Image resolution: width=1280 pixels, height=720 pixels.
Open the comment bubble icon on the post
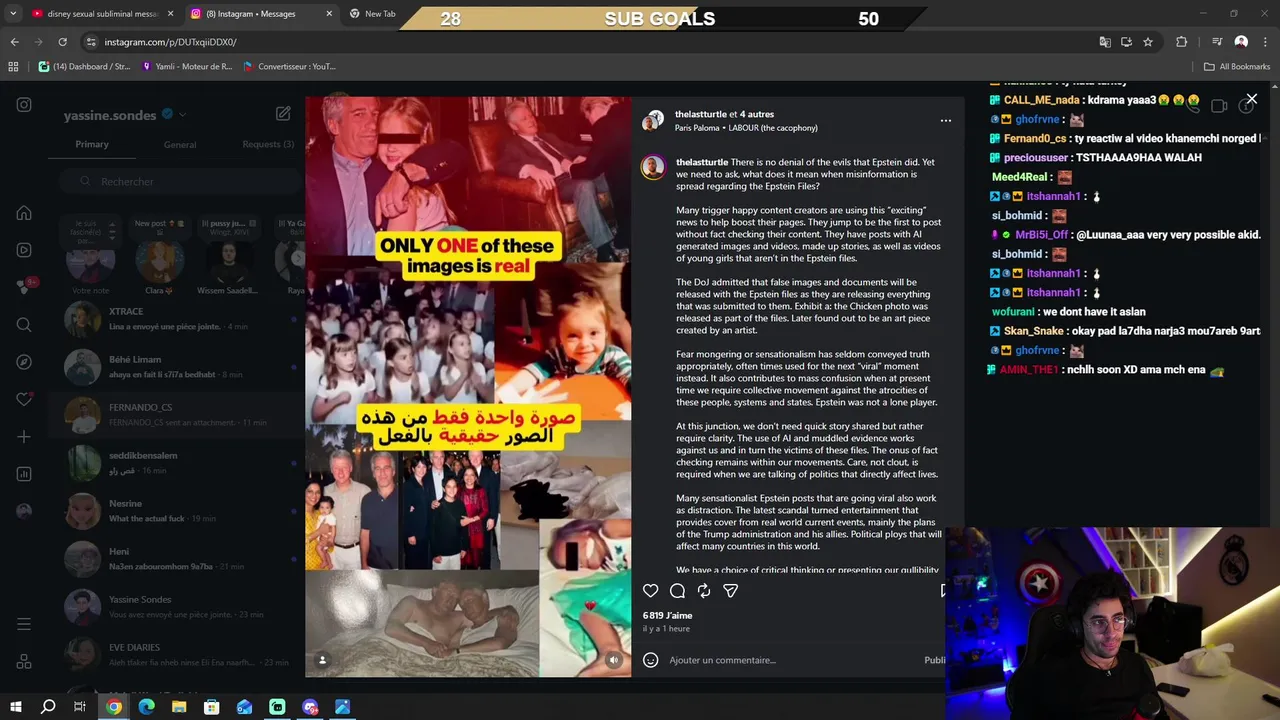click(677, 591)
